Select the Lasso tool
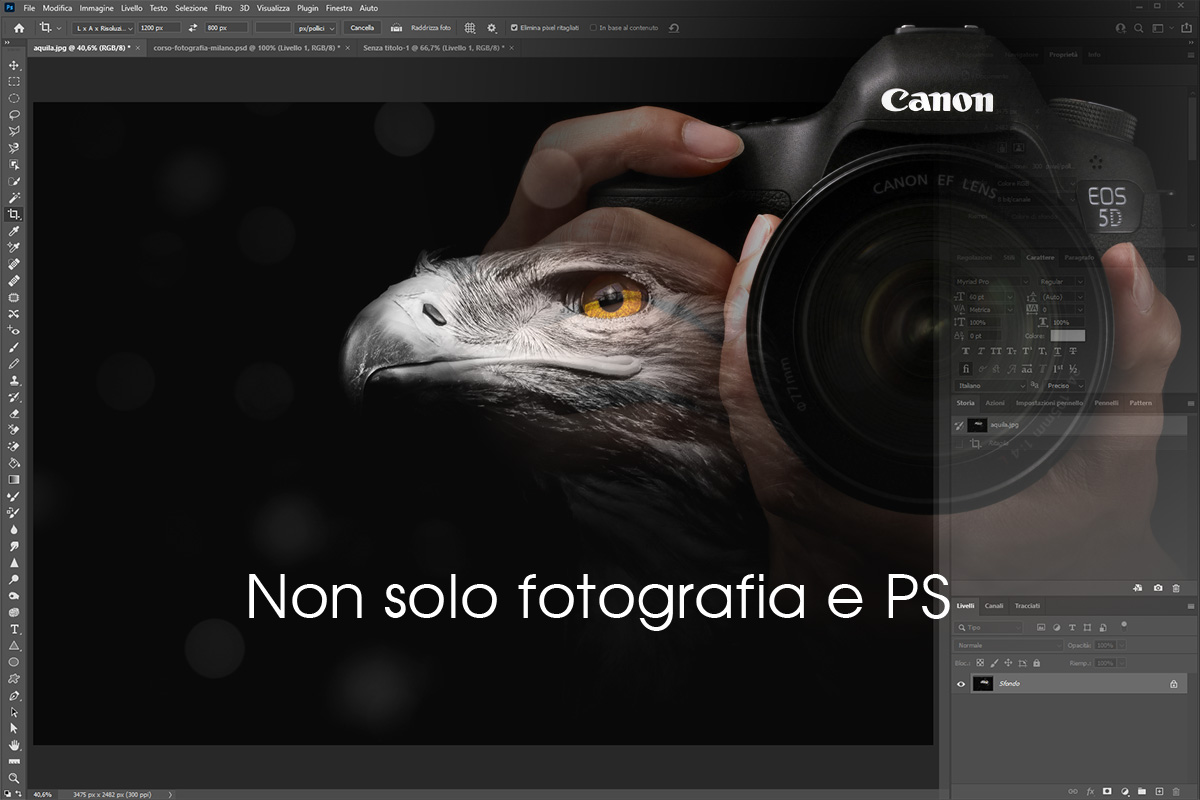The width and height of the screenshot is (1200, 800). coord(14,115)
